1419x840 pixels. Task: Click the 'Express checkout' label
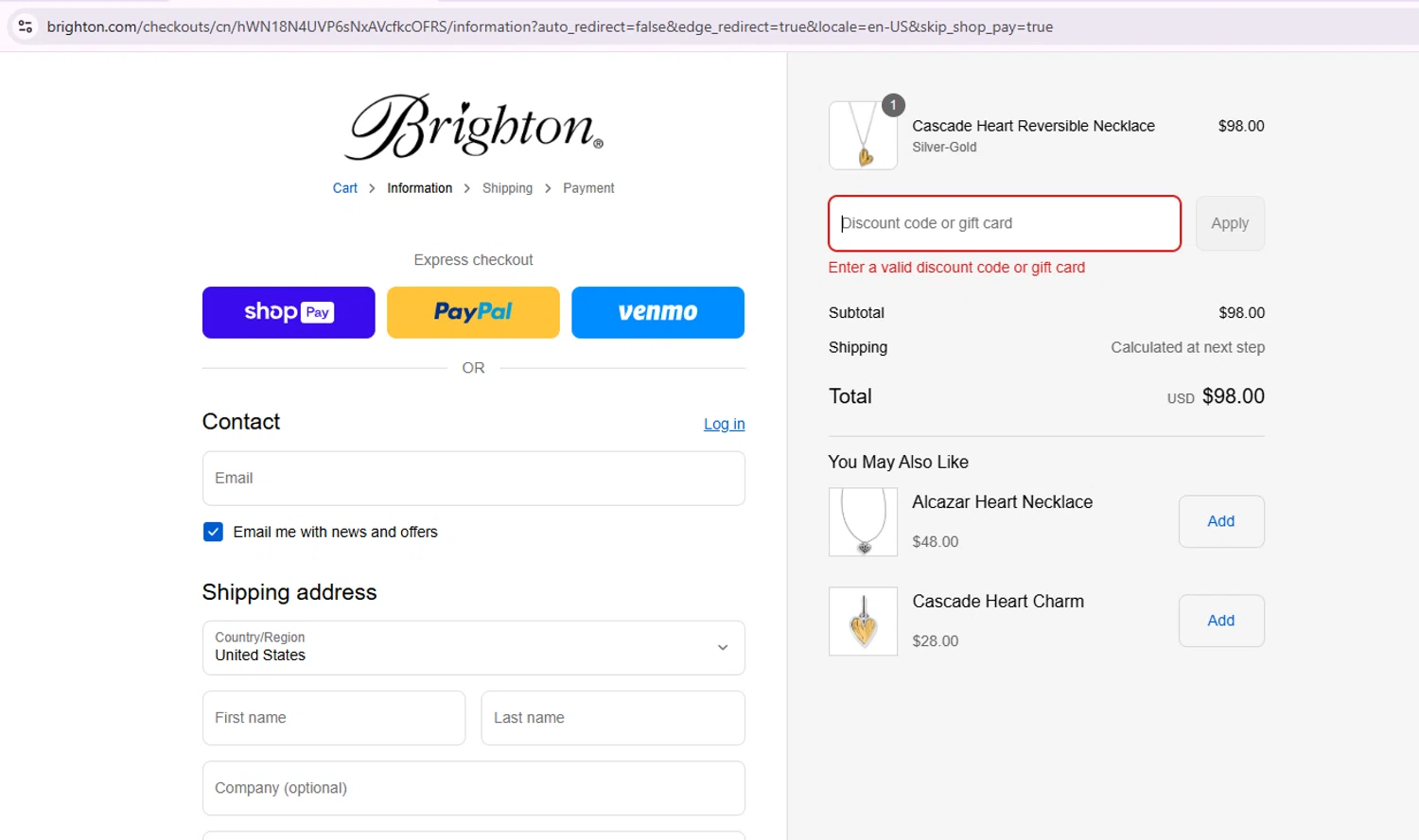473,260
